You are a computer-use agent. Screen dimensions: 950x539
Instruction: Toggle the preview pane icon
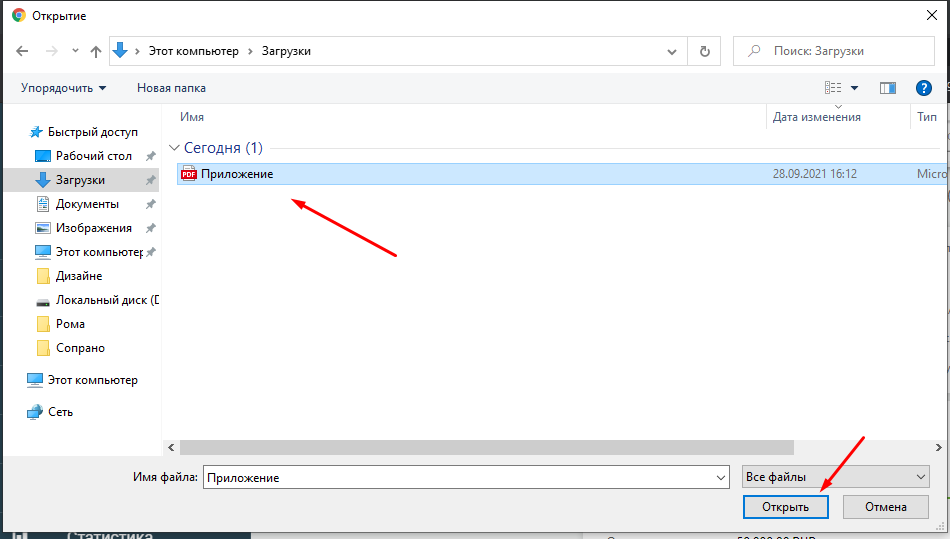(x=888, y=88)
